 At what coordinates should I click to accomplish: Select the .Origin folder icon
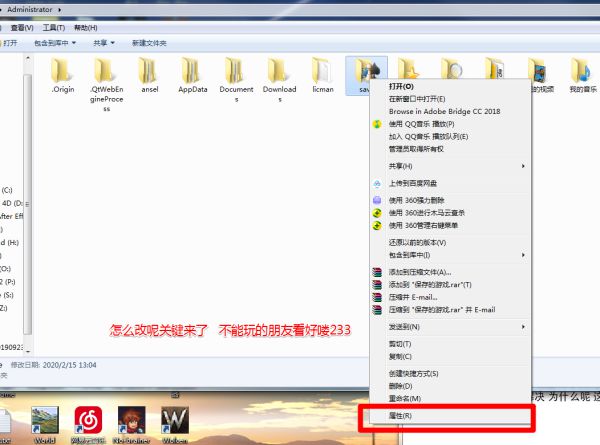[62, 70]
